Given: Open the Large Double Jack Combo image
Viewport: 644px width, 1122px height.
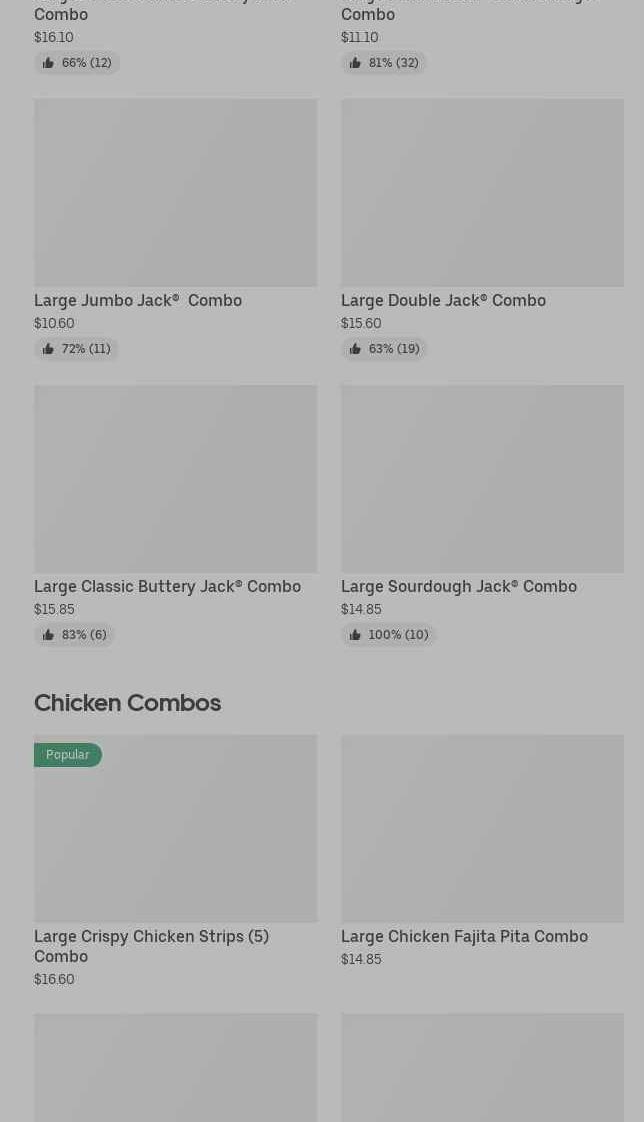Looking at the screenshot, I should pos(482,192).
